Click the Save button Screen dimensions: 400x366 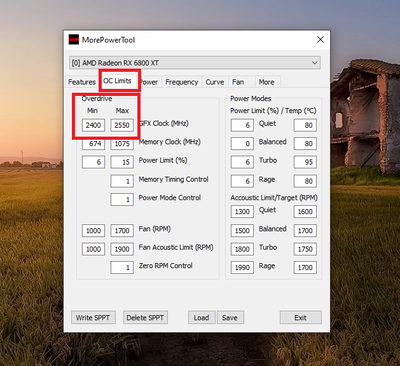[x=230, y=318]
